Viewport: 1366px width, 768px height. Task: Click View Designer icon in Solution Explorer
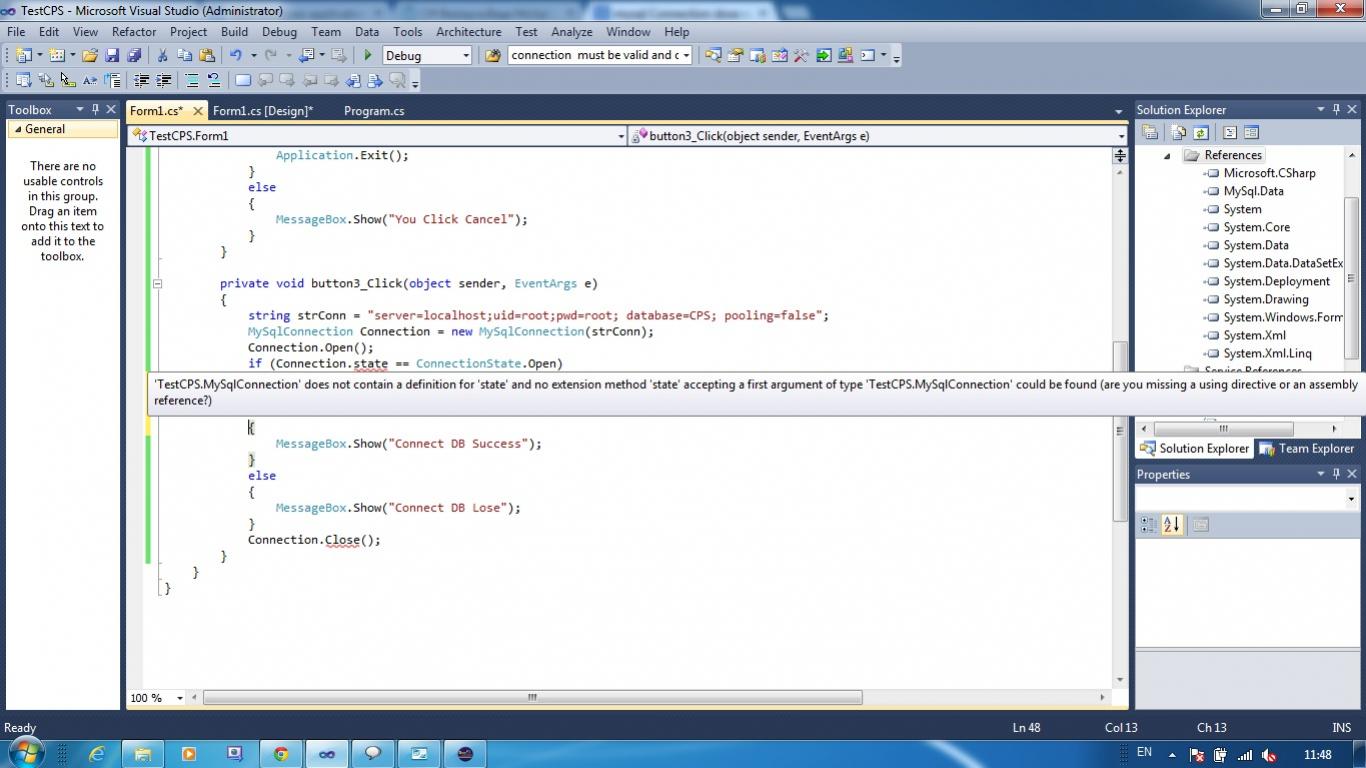click(1251, 132)
